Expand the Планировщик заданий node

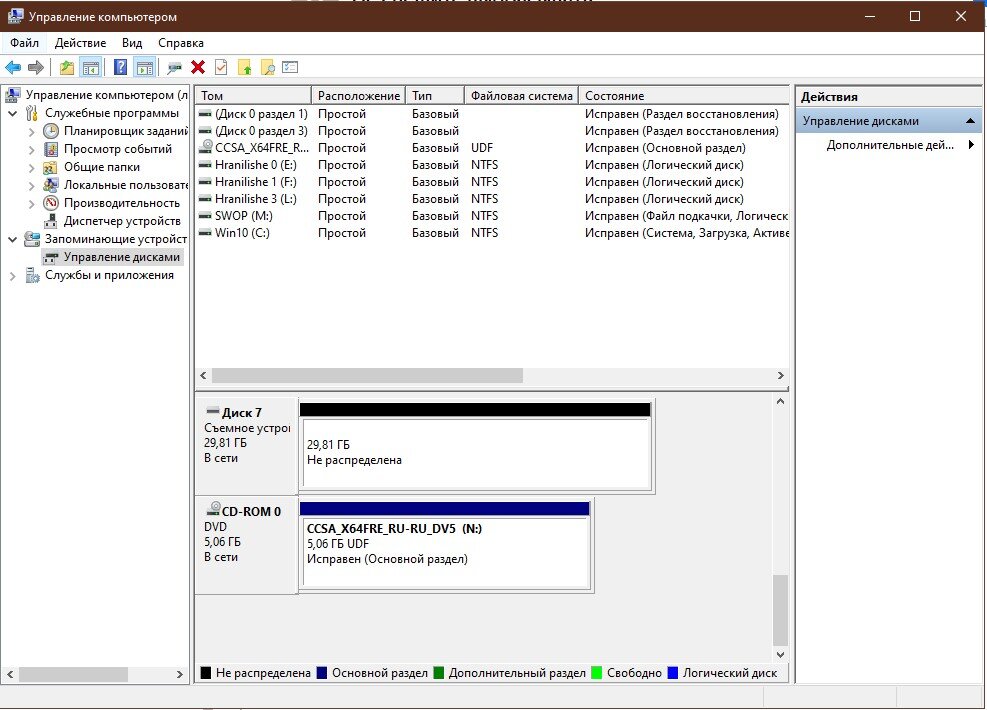[31, 132]
